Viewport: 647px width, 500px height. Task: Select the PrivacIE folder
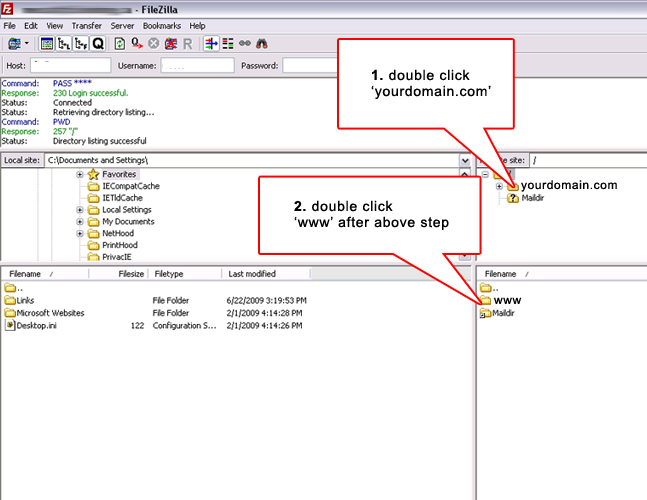click(117, 257)
